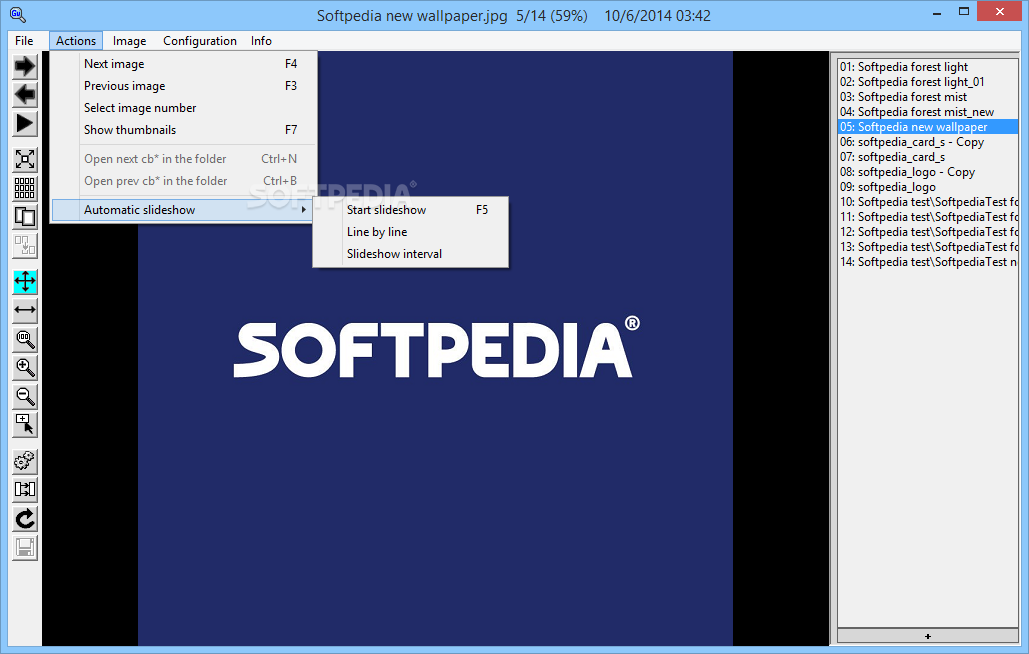1029x654 pixels.
Task: Choose Next image from the menu
Action: (x=184, y=64)
